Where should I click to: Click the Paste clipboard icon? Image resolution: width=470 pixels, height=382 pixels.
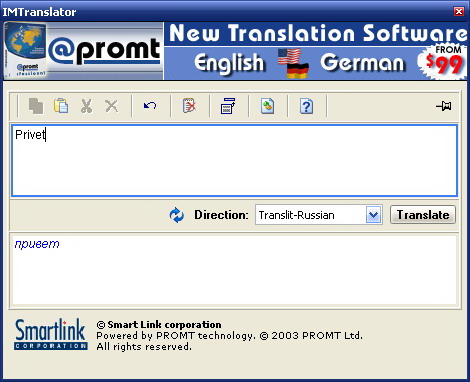click(61, 106)
